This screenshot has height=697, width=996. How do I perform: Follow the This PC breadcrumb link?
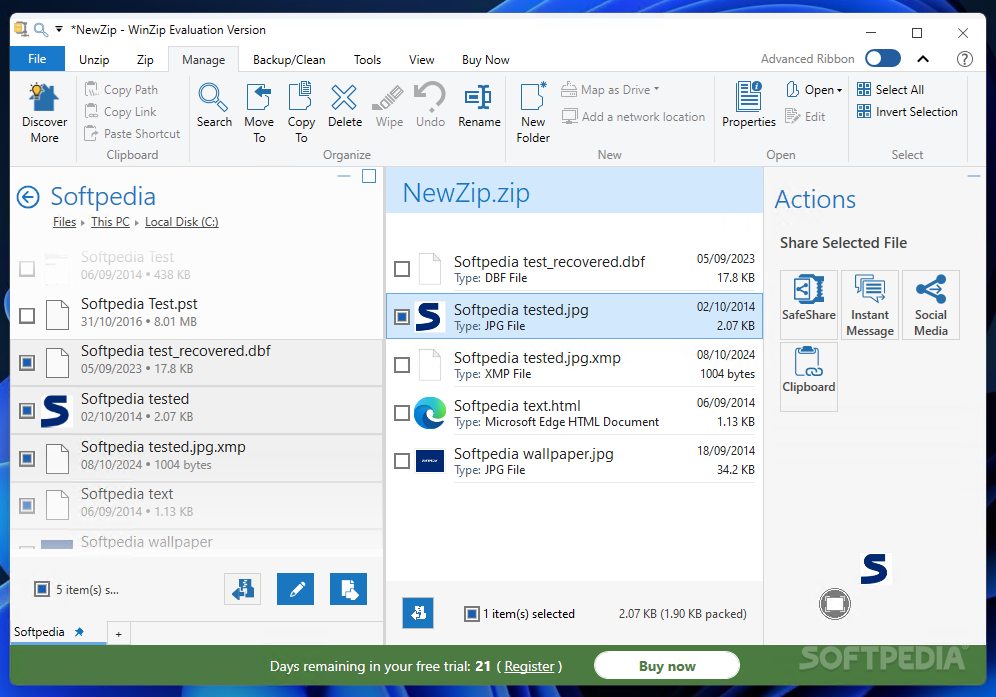pyautogui.click(x=110, y=222)
